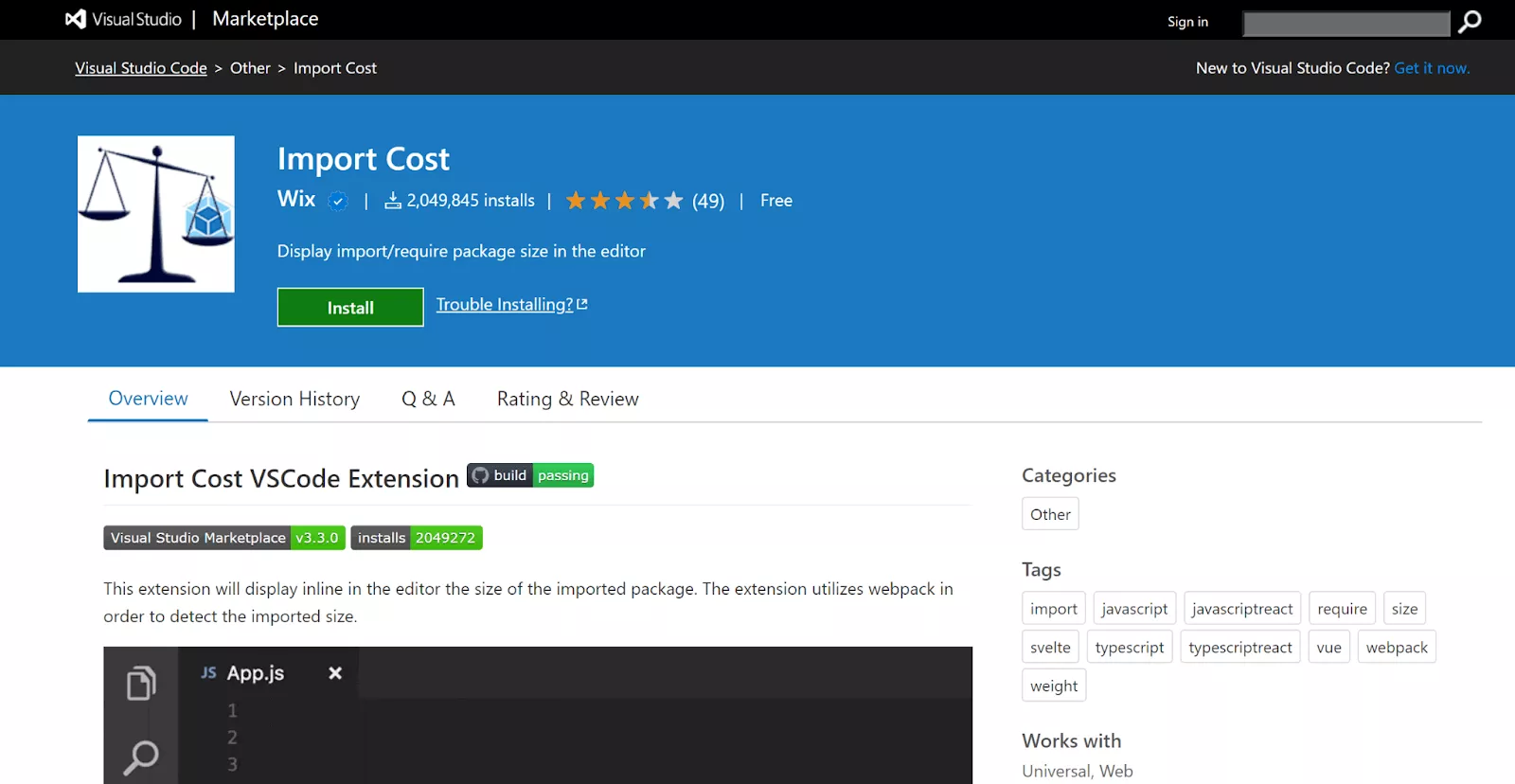This screenshot has width=1515, height=784.
Task: Switch to the Version History tab
Action: click(x=294, y=399)
